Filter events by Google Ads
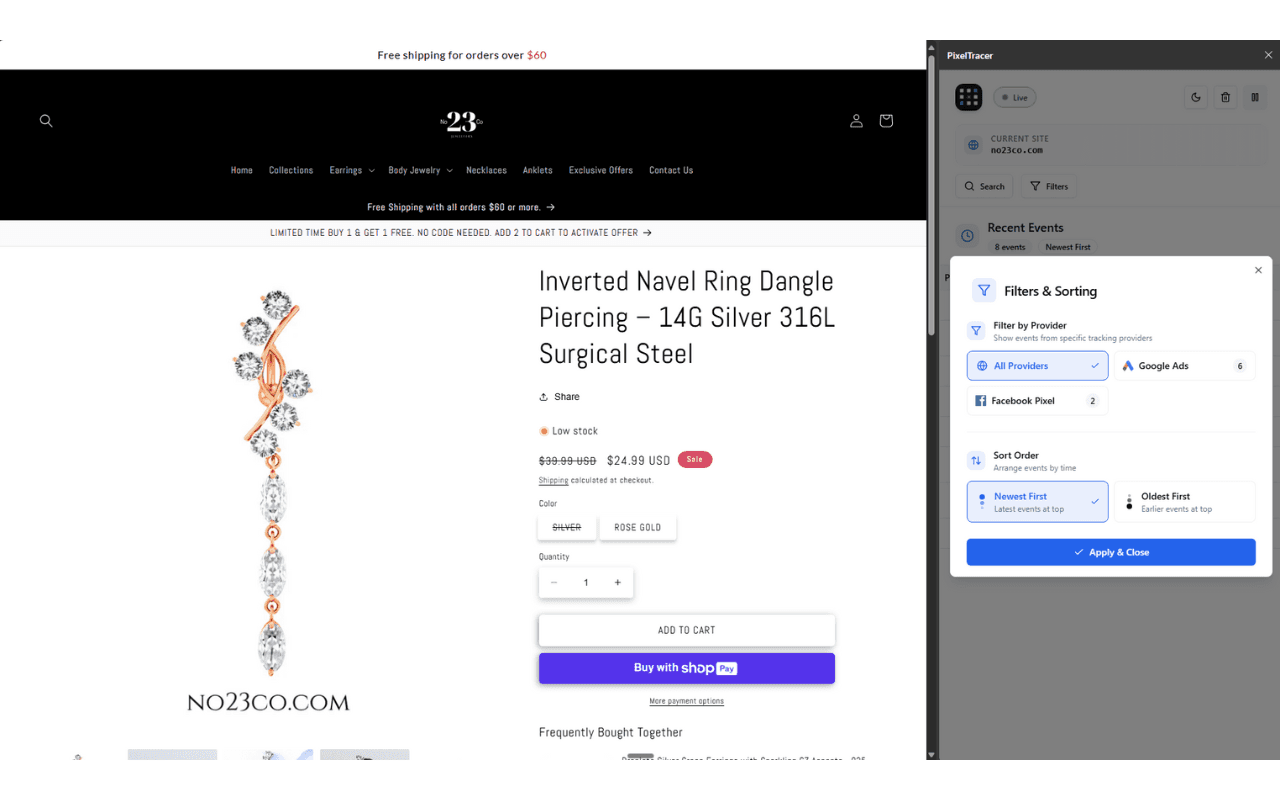This screenshot has width=1280, height=800. pos(1184,366)
